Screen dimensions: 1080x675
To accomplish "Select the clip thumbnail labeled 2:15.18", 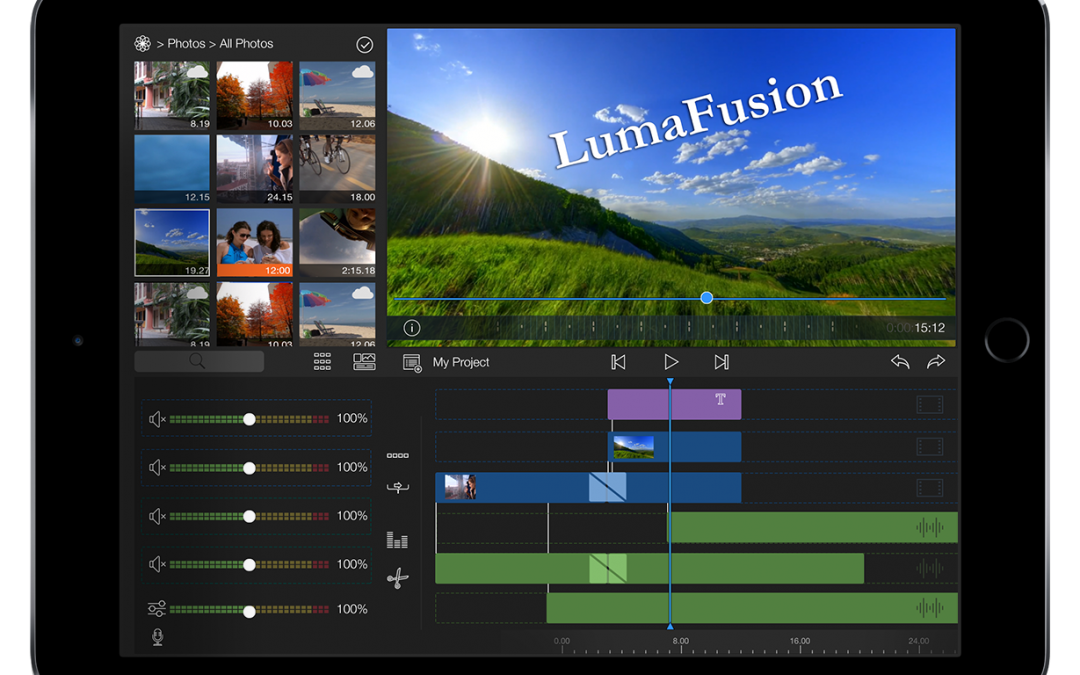I will coord(338,242).
